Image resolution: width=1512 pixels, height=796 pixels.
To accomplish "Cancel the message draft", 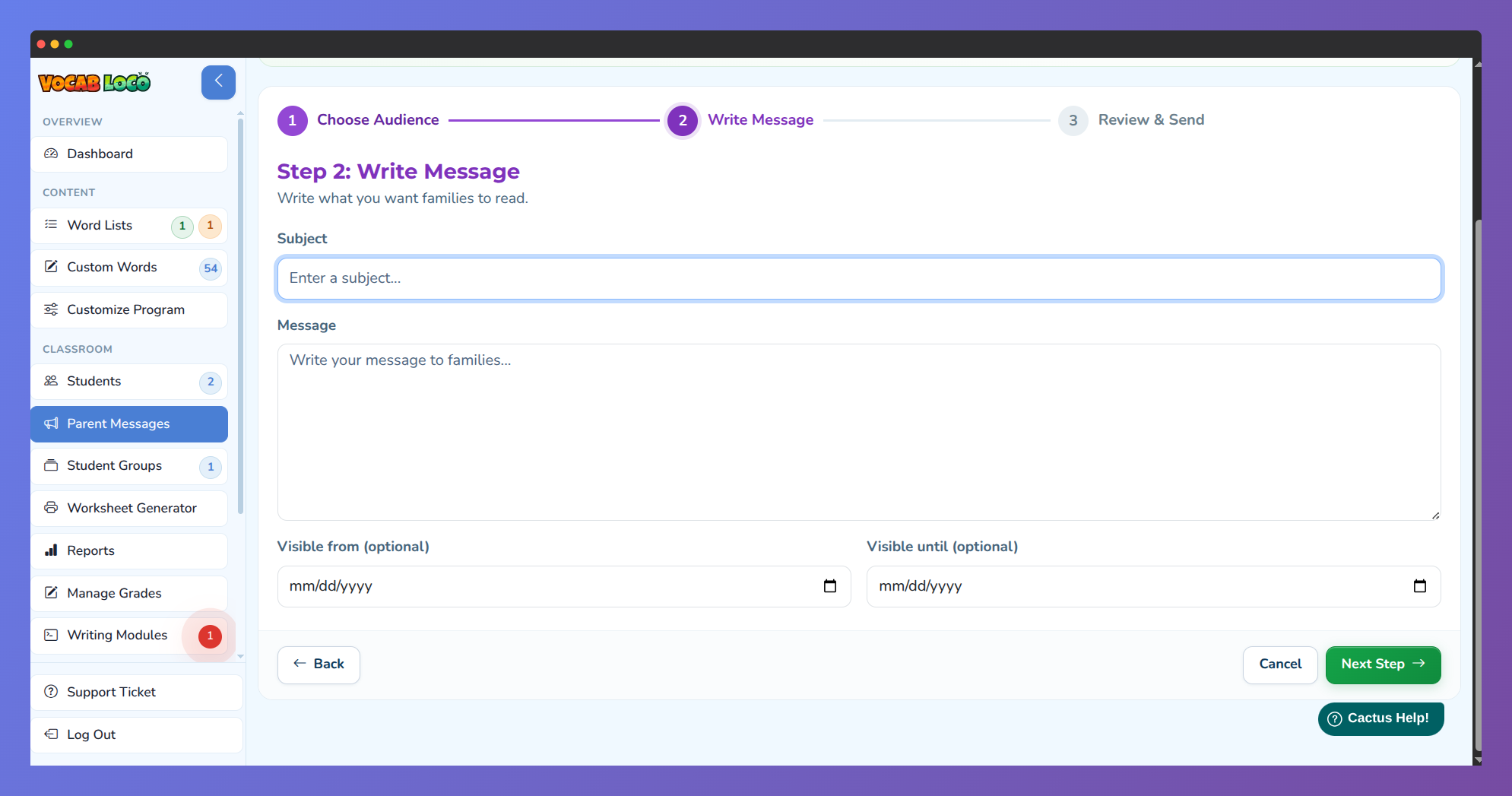I will click(1280, 665).
